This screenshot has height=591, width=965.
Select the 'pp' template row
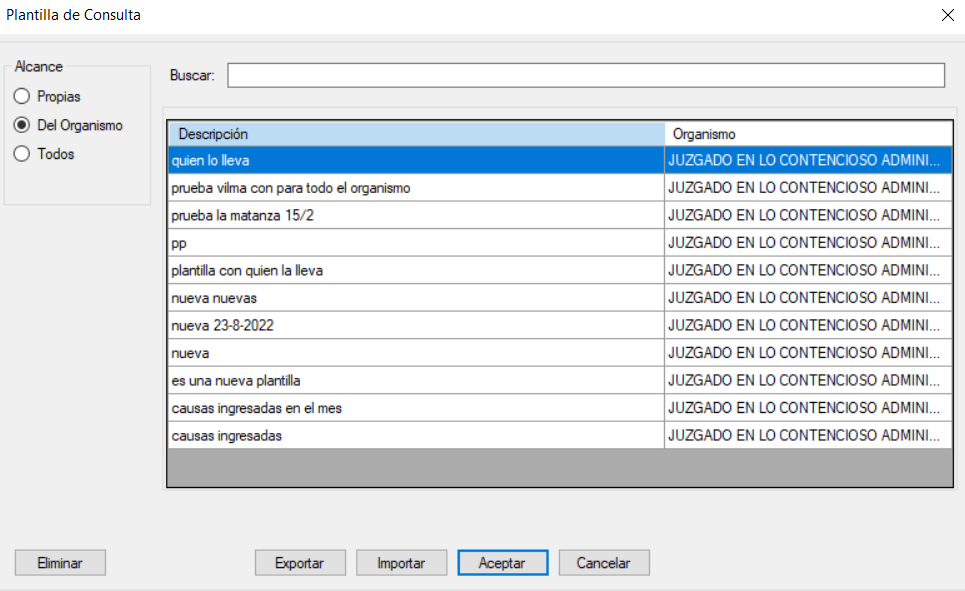click(x=415, y=243)
